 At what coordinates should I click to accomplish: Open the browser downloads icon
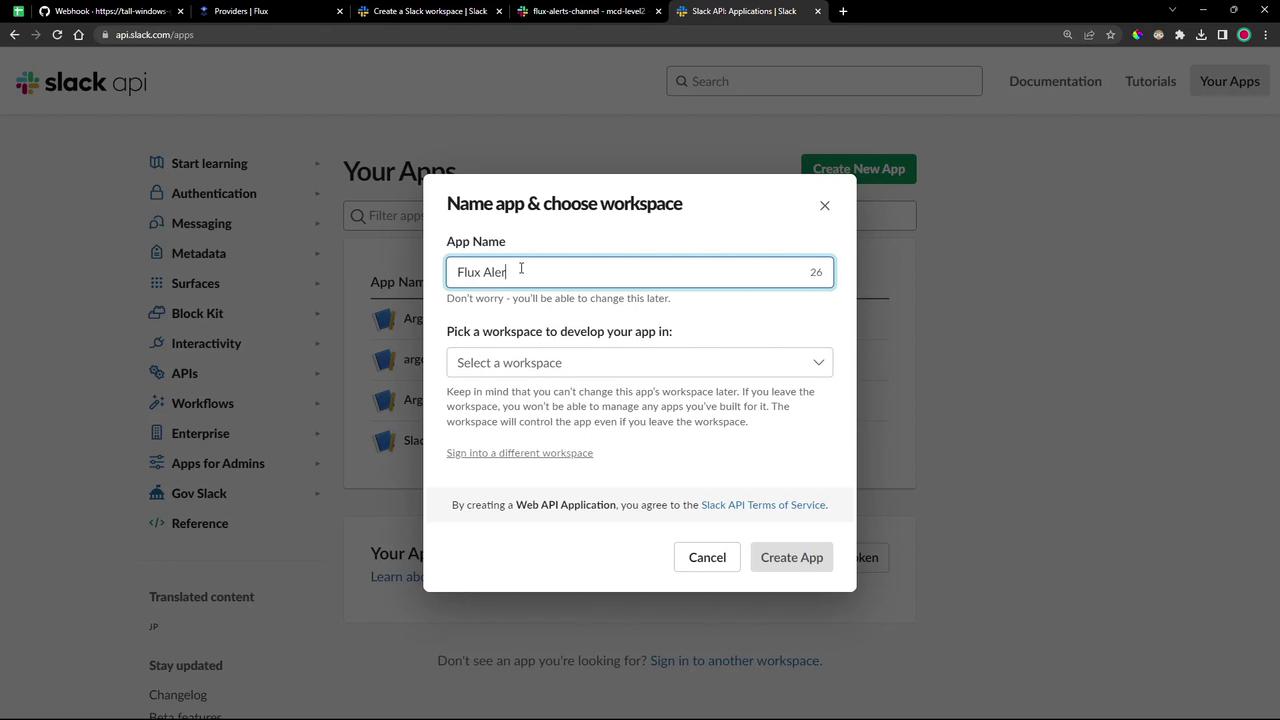1201,35
